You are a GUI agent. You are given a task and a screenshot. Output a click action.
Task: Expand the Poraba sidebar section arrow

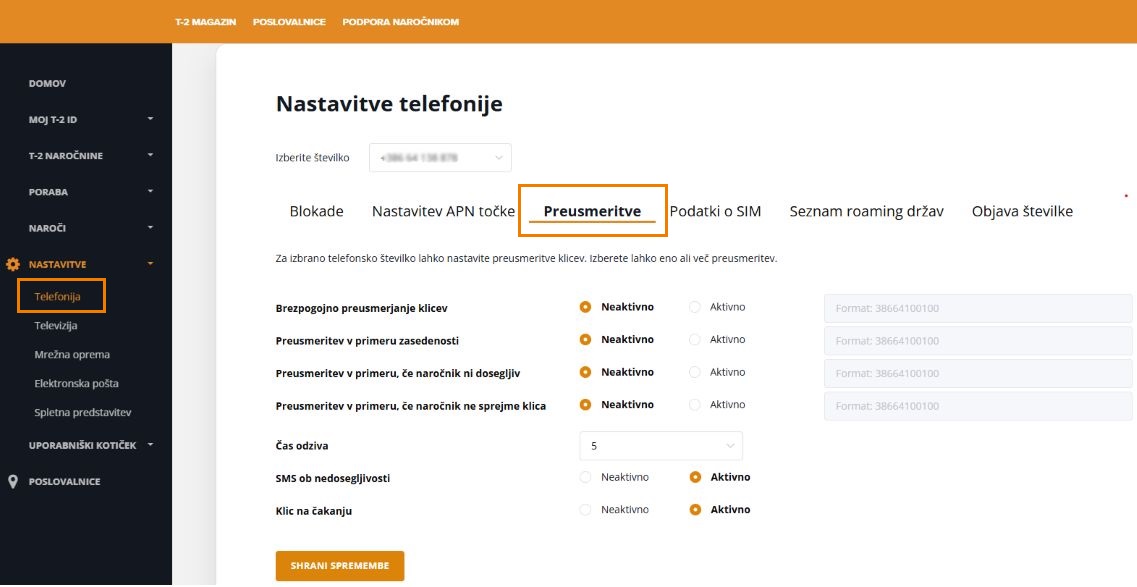(x=151, y=191)
